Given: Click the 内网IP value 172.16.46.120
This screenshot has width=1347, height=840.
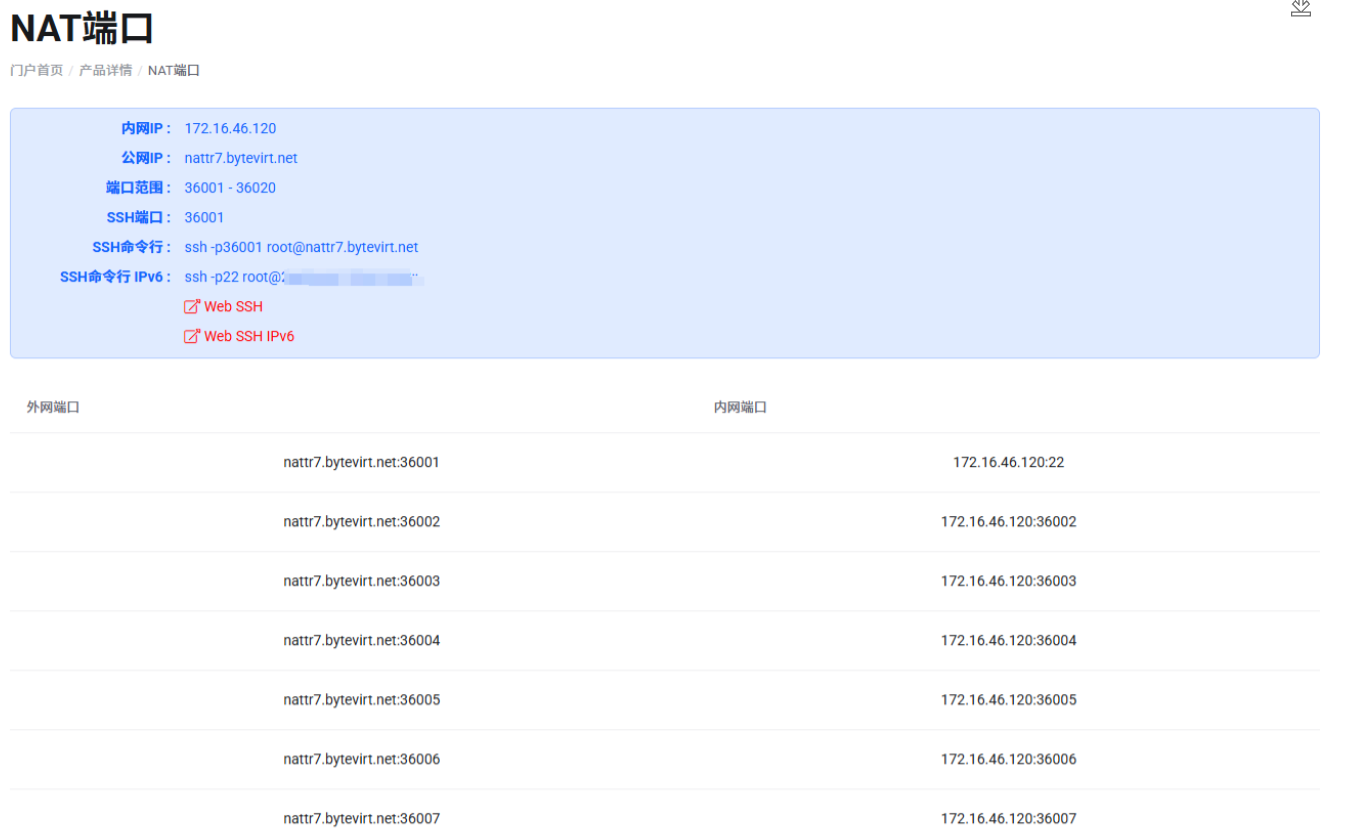Looking at the screenshot, I should pyautogui.click(x=230, y=129).
